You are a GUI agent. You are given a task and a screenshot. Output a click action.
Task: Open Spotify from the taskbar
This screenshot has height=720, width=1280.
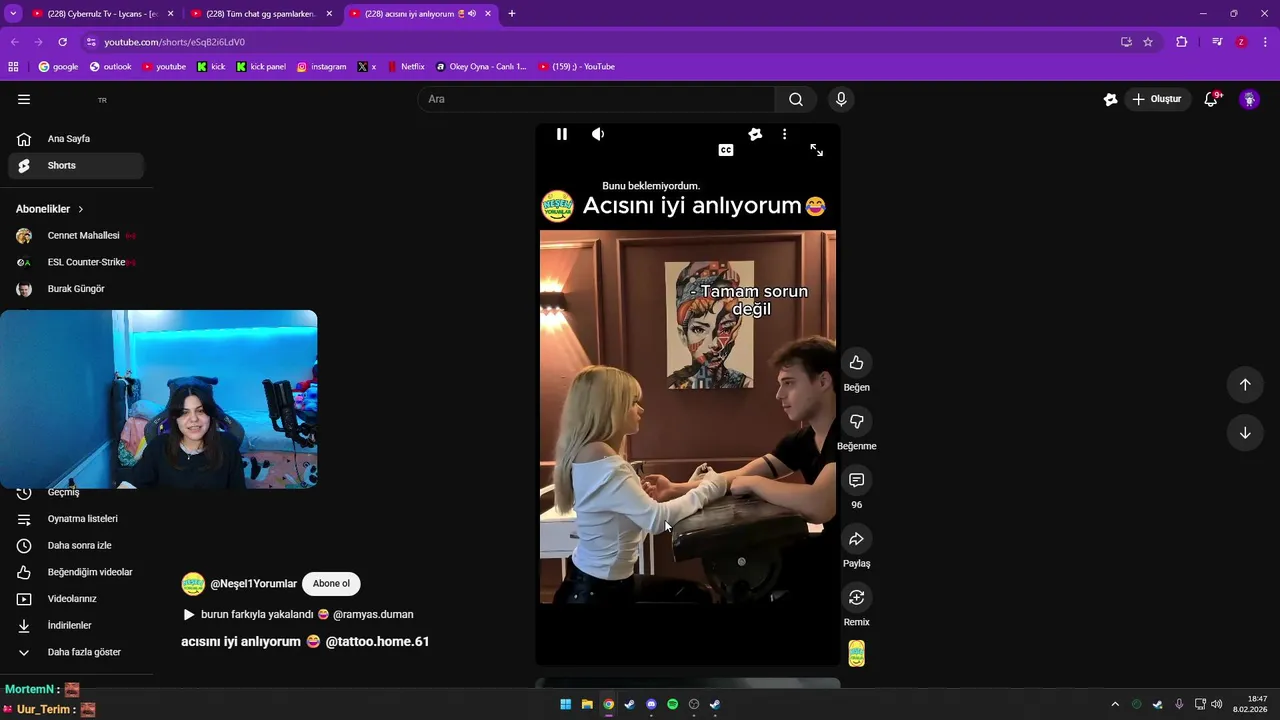672,704
